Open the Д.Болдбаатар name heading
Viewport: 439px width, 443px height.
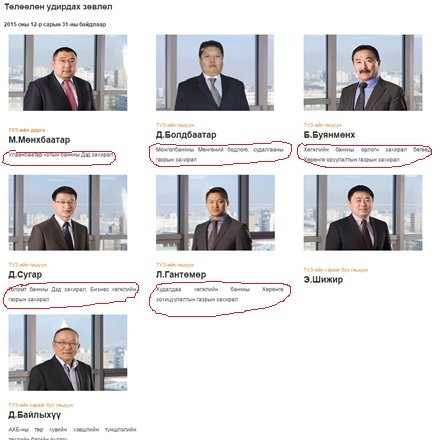(186, 135)
